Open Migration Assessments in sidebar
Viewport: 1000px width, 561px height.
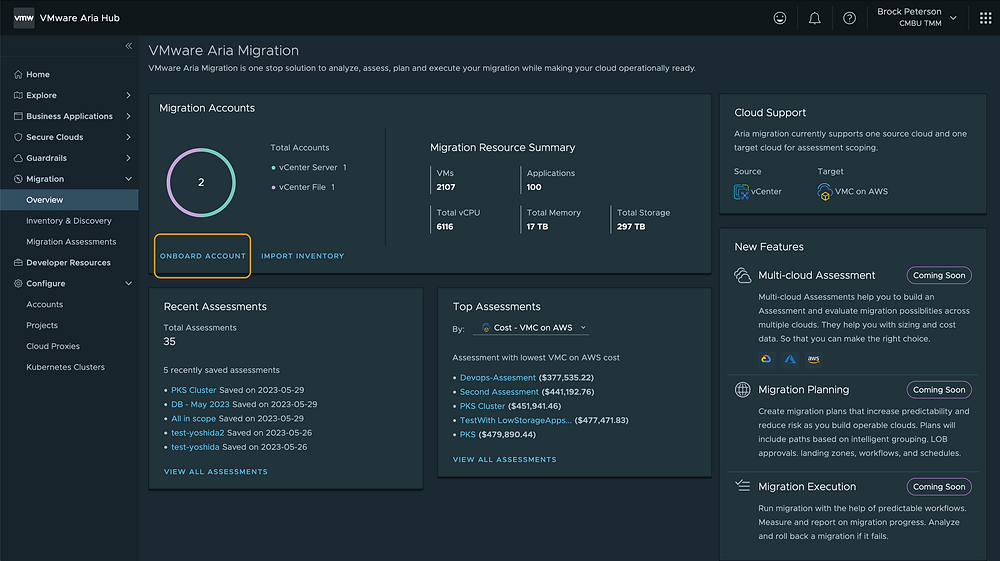tap(71, 242)
